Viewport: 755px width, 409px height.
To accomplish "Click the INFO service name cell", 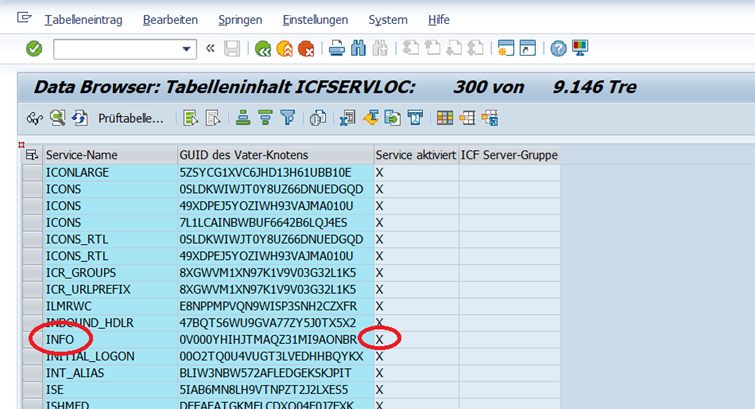I will (x=110, y=340).
